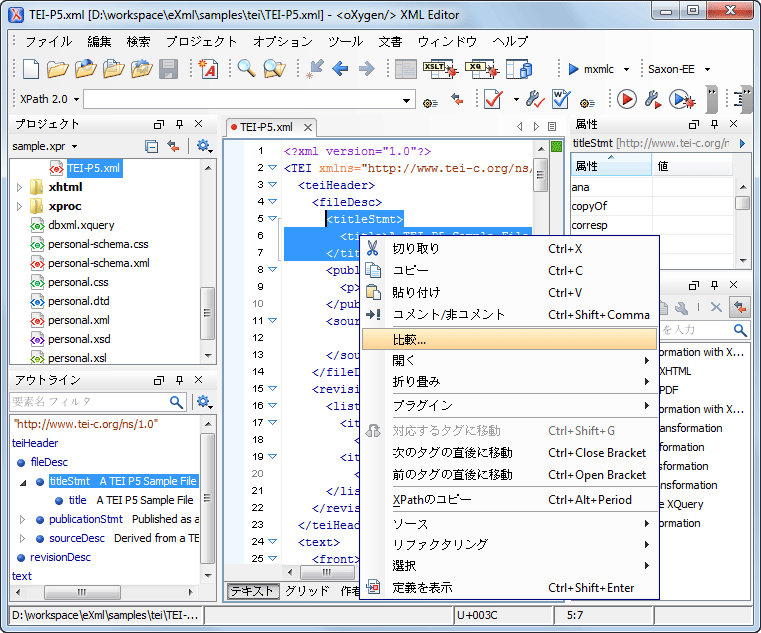Open the Project panel settings gear
Screen dimensions: 761x633
click(x=203, y=146)
